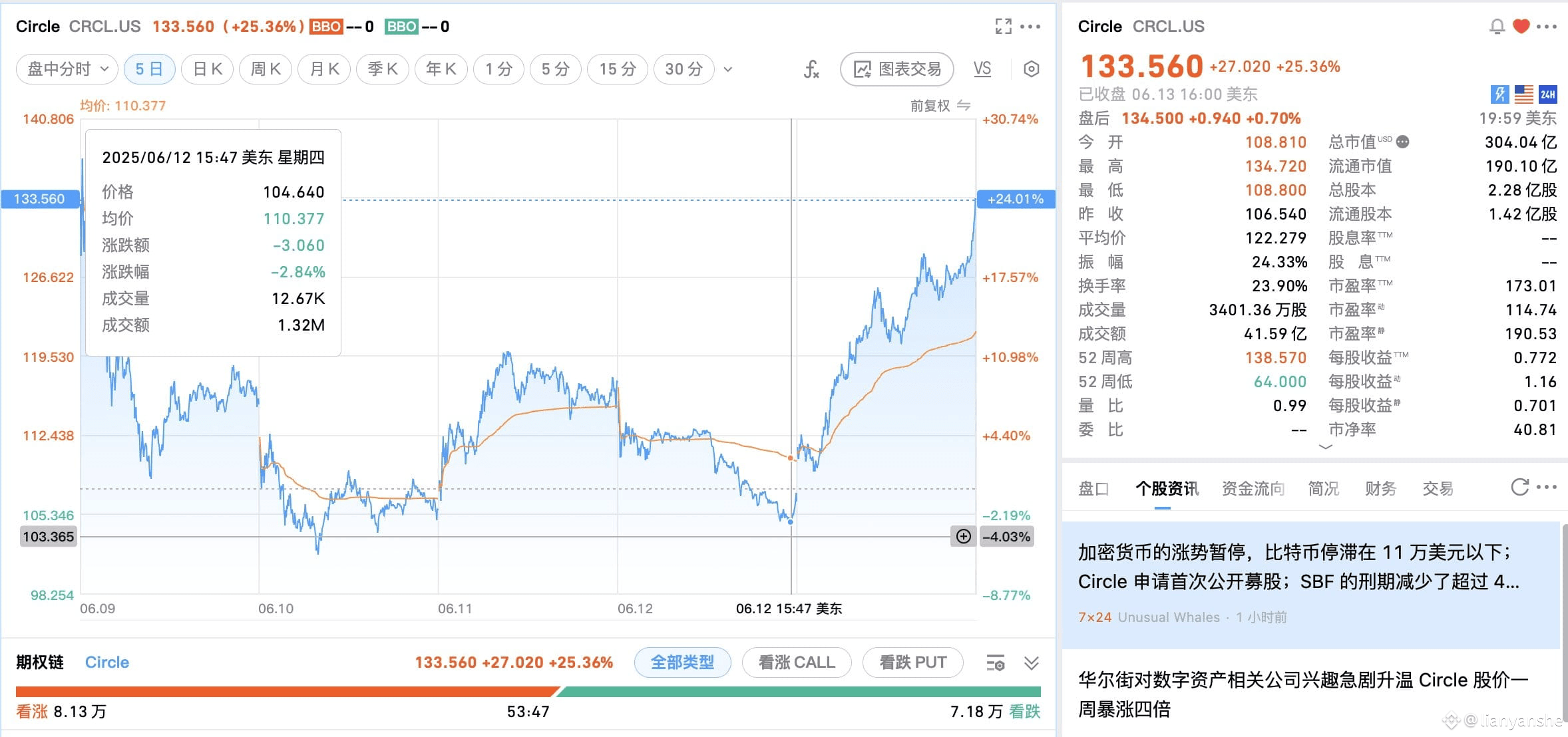Open the 个股资讯 tab
This screenshot has width=1568, height=737.
(x=1167, y=489)
